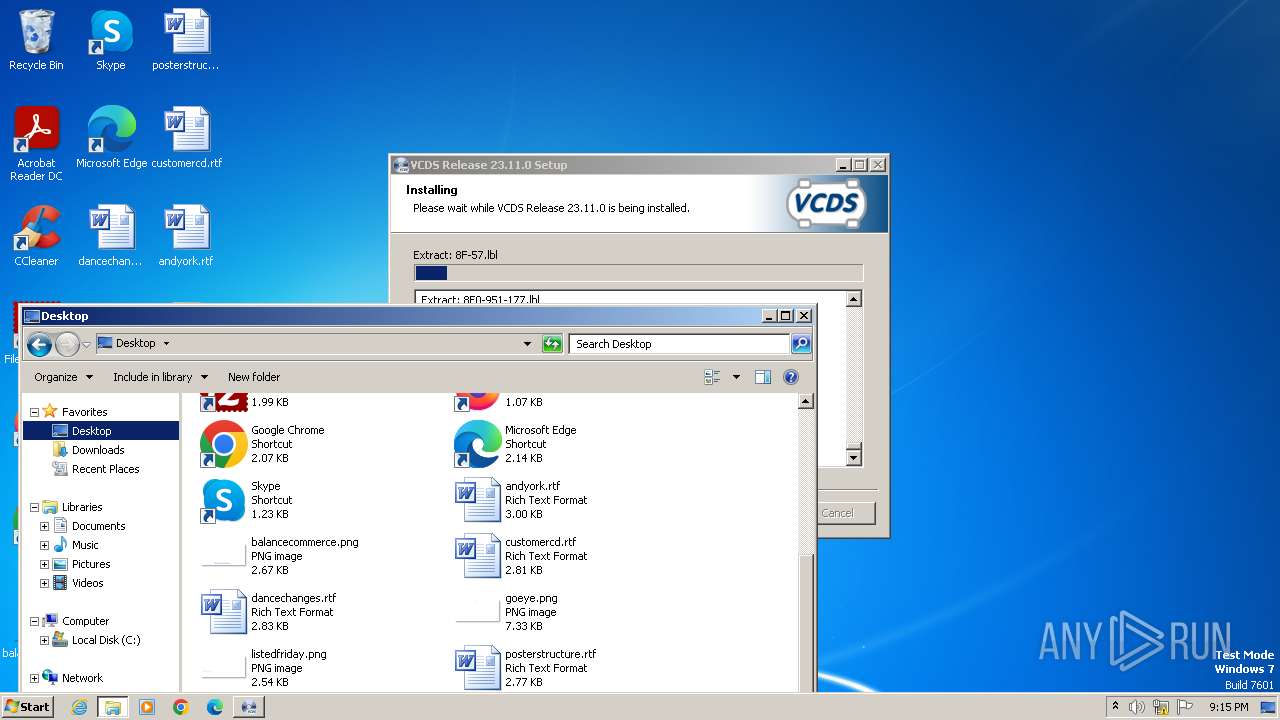Open the Skype desktop shortcut
This screenshot has height=720, width=1280.
110,40
